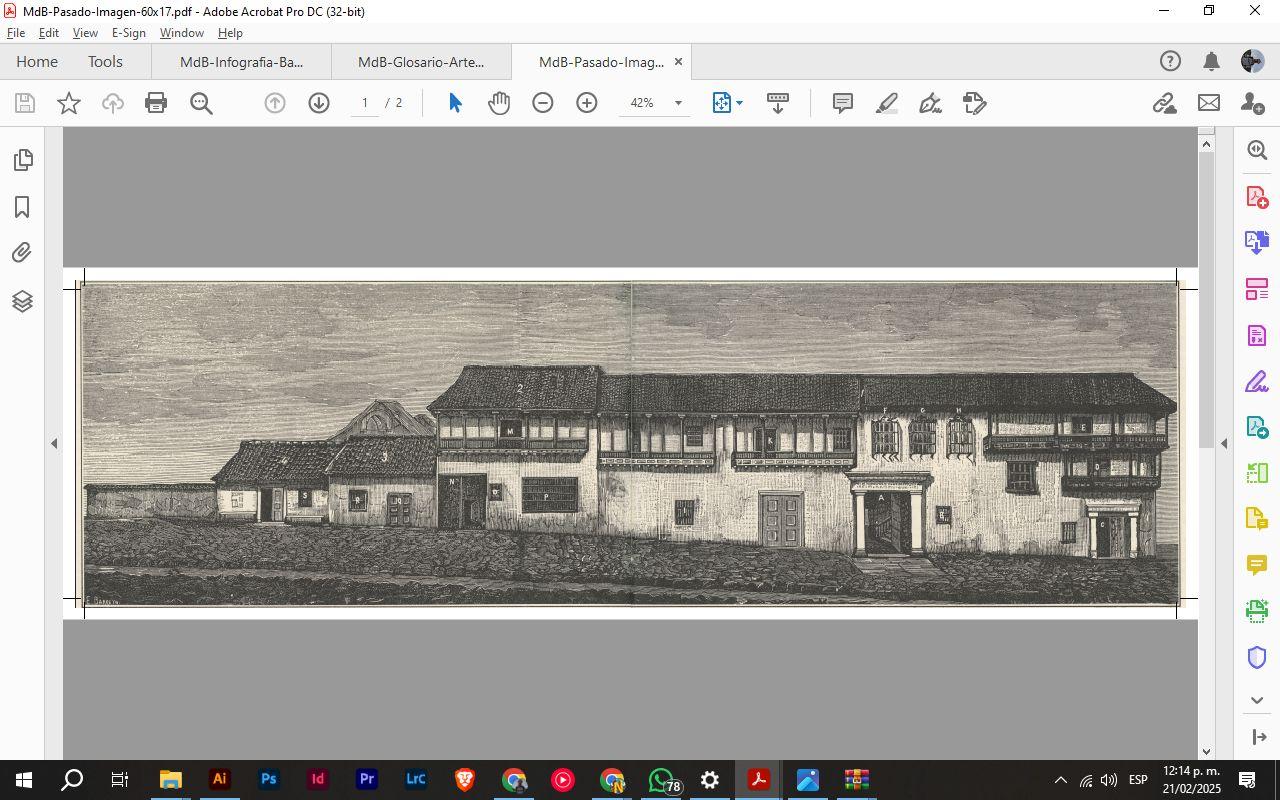Select the Highlight text pen tool
The width and height of the screenshot is (1280, 800).
886,103
